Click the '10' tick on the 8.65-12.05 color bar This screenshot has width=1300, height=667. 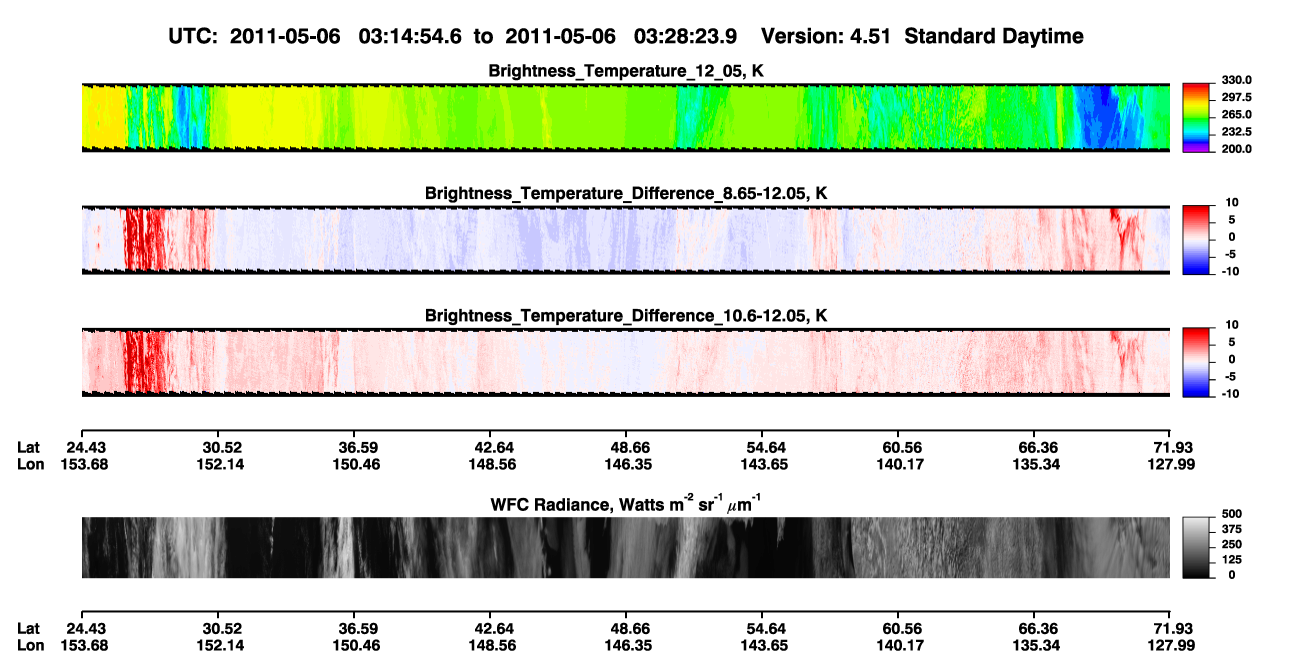tap(1233, 203)
